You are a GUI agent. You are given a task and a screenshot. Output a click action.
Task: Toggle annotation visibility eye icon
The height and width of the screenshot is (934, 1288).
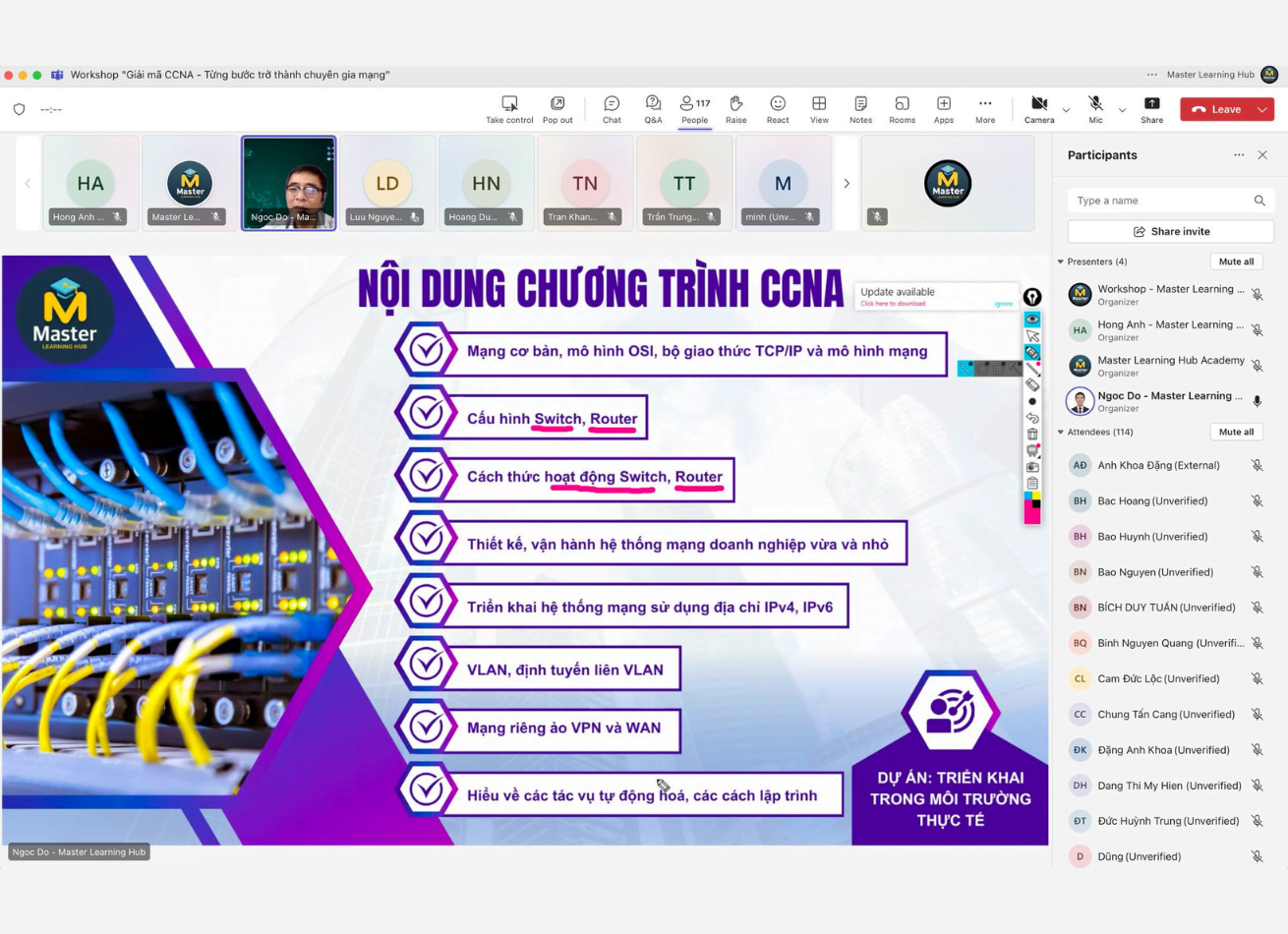pos(1032,319)
